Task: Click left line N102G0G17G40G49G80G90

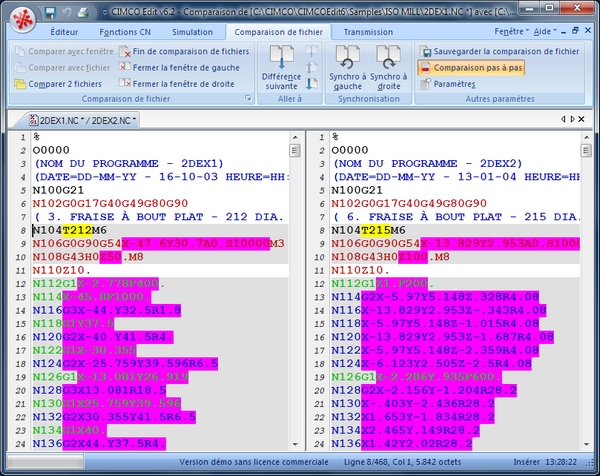Action: 110,203
